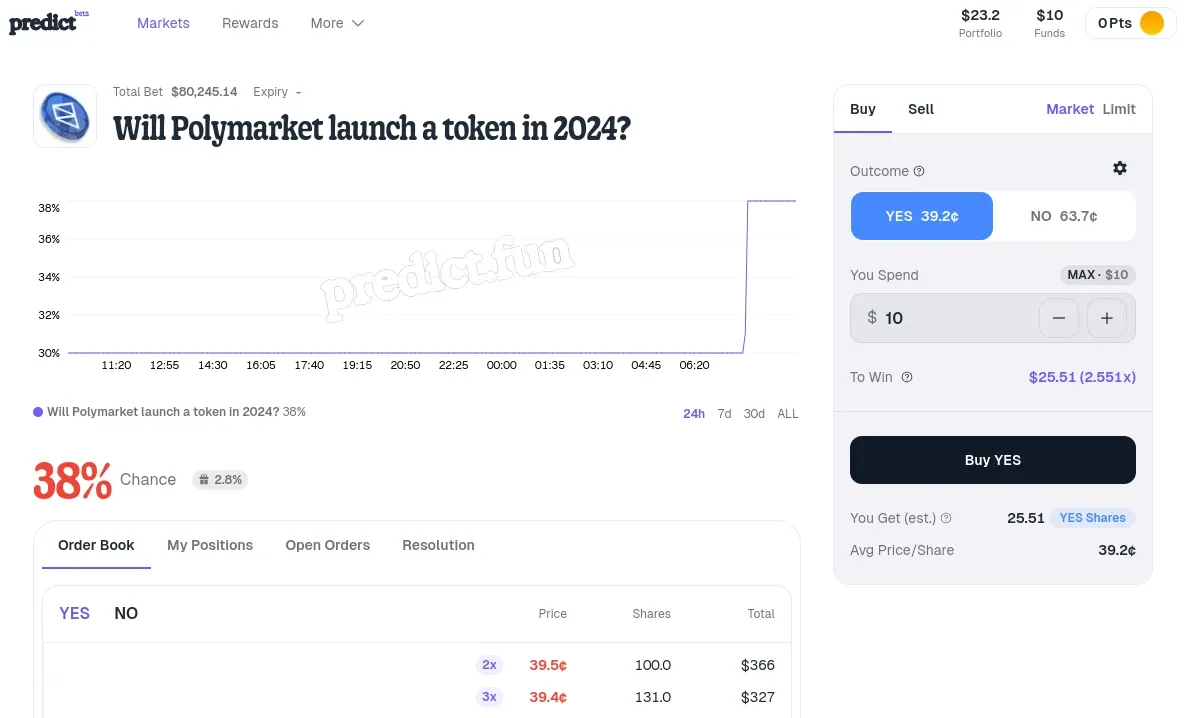This screenshot has height=718, width=1191.
Task: Set chart range to 7d
Action: point(724,413)
